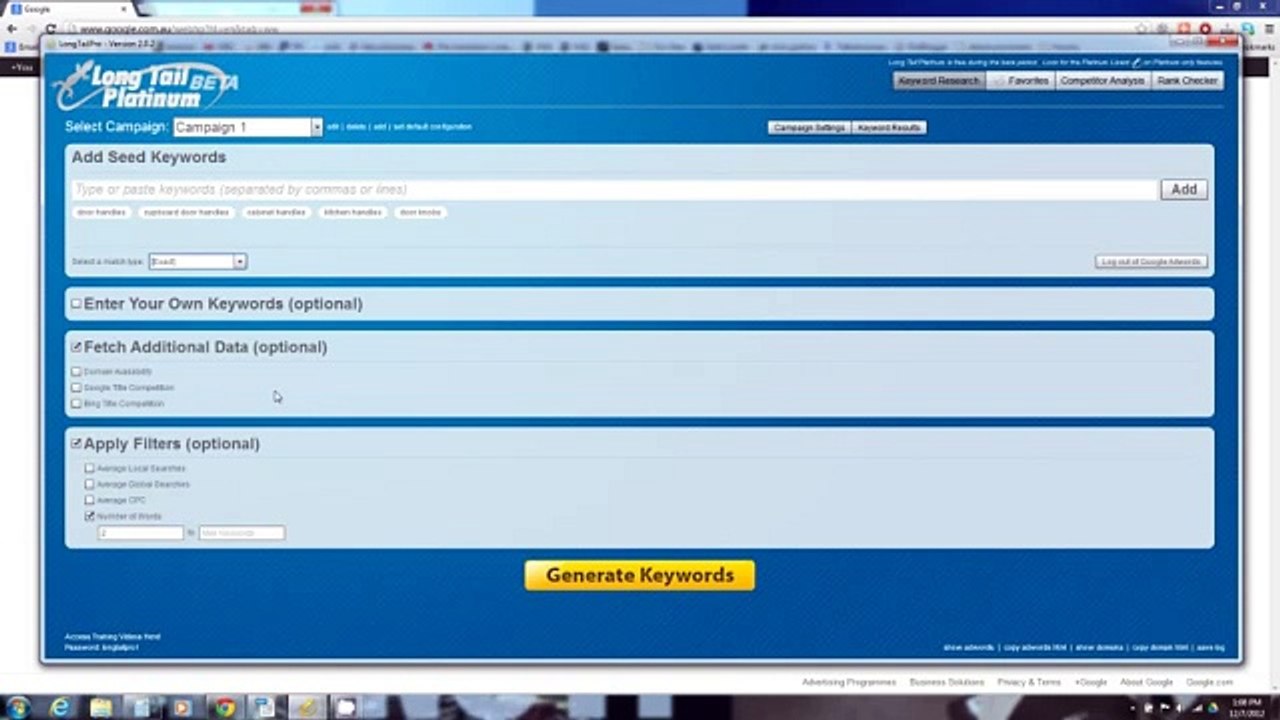Click the Generate Keywords button
The width and height of the screenshot is (1280, 720).
click(x=640, y=575)
